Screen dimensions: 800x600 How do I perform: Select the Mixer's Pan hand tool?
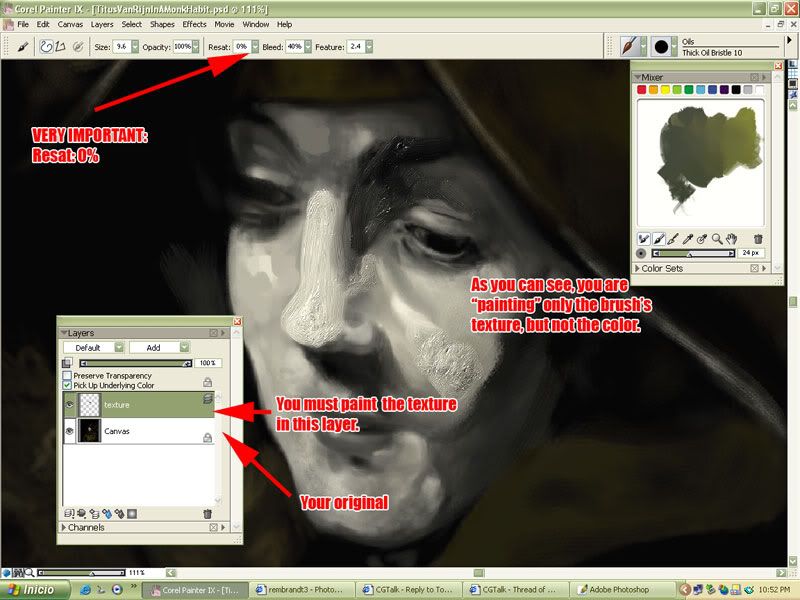tap(733, 239)
